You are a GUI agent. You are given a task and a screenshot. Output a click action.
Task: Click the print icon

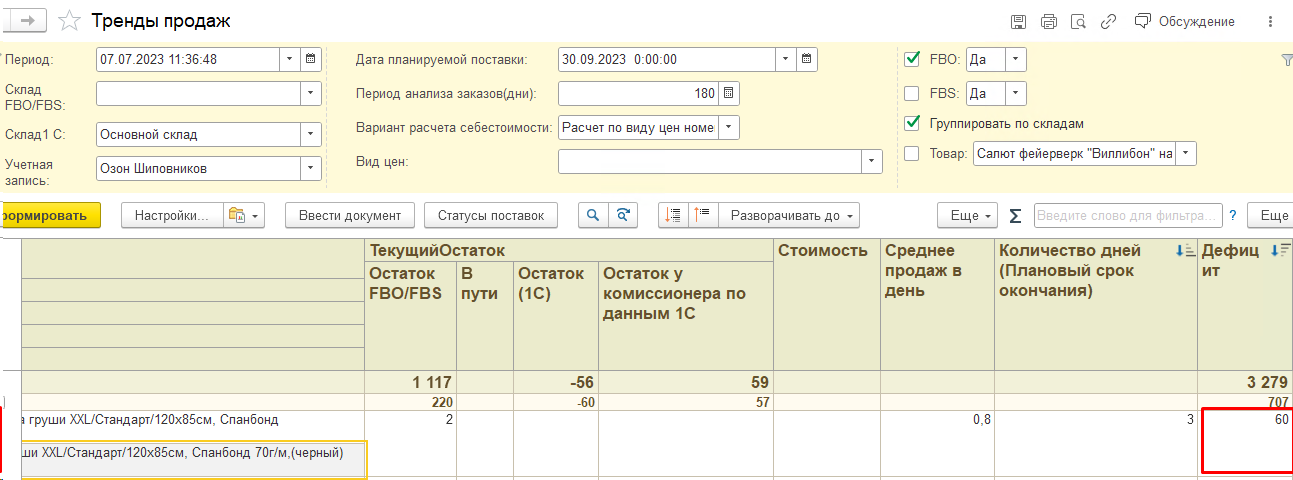coord(1048,21)
